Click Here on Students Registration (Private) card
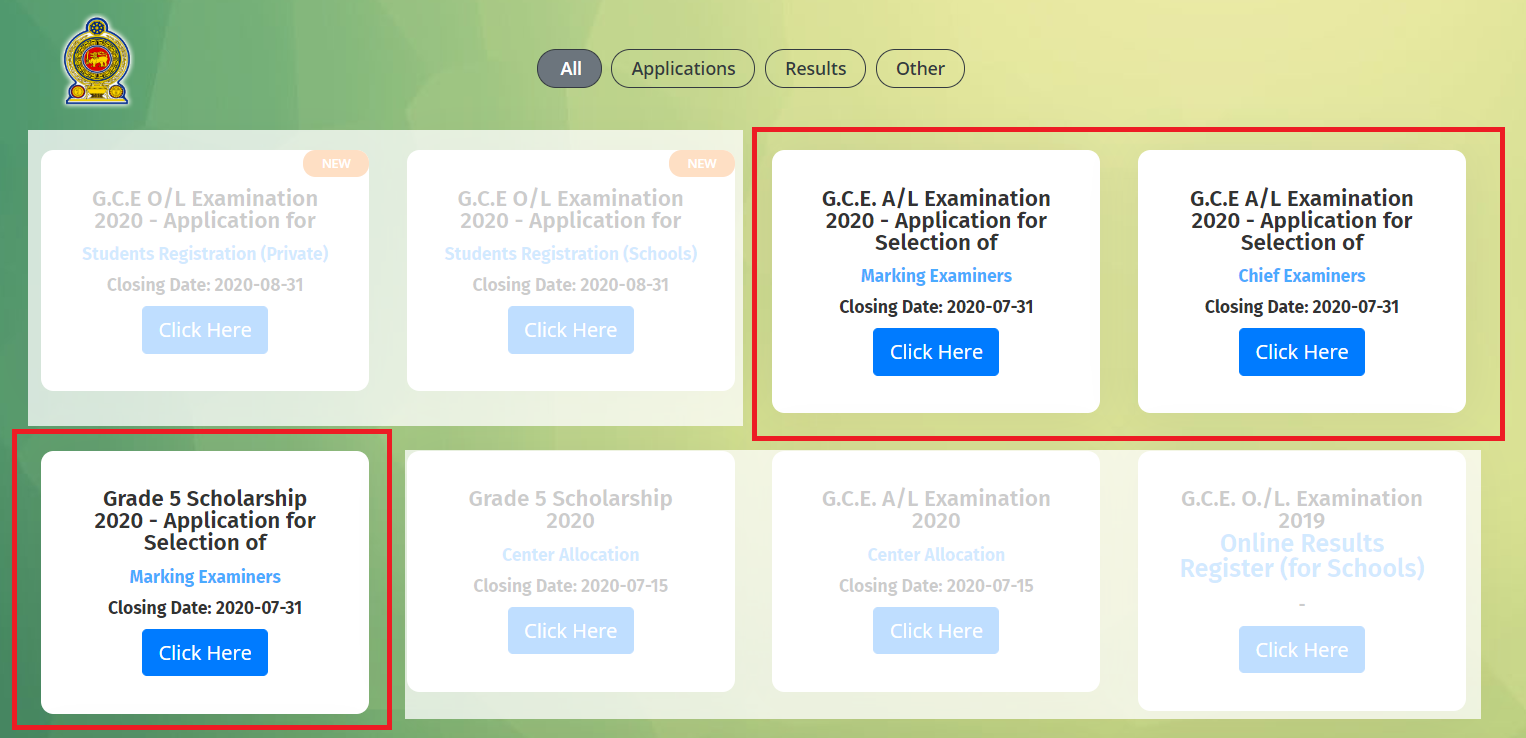The height and width of the screenshot is (738, 1526). pos(204,329)
